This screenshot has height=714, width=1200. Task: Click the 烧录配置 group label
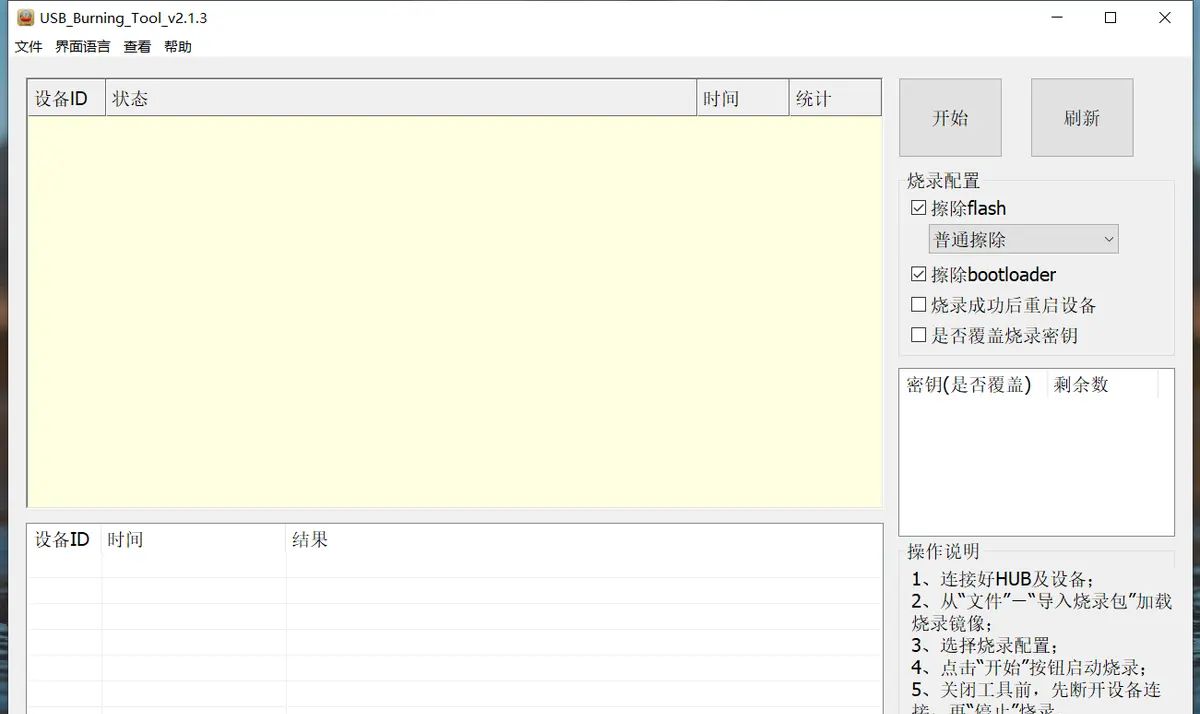943,181
